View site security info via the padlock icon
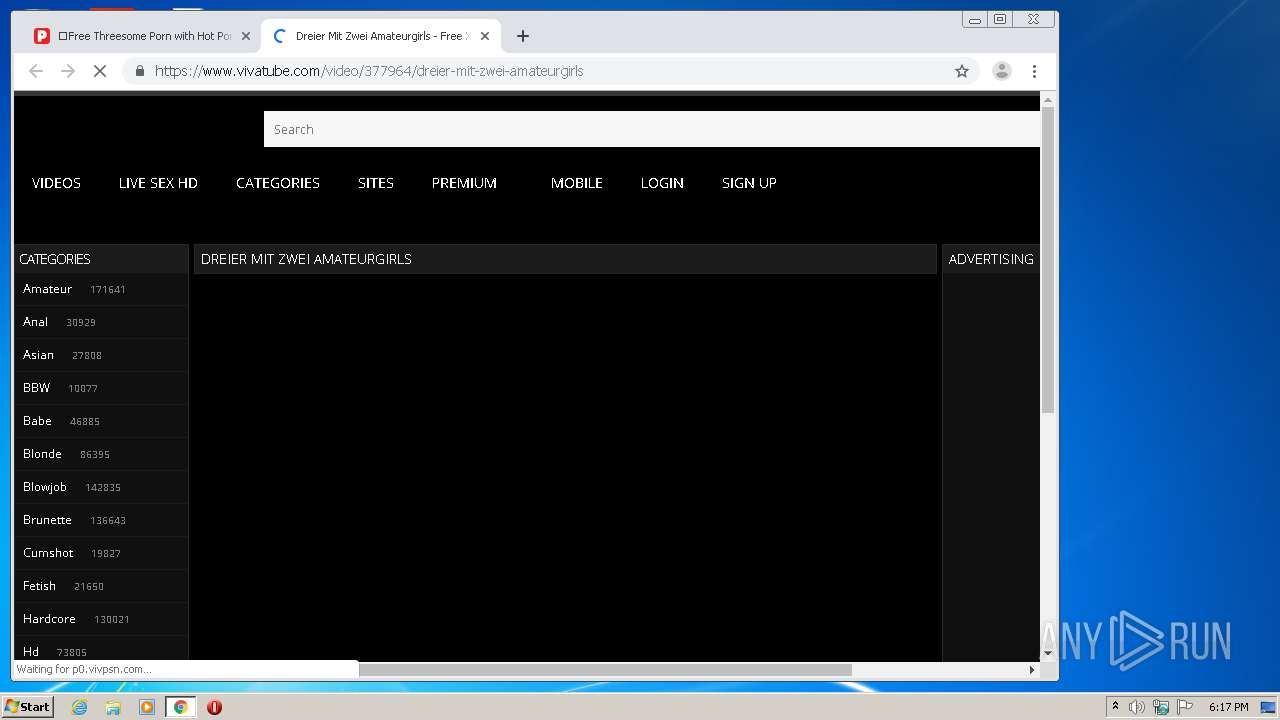Image resolution: width=1280 pixels, height=720 pixels. point(139,71)
